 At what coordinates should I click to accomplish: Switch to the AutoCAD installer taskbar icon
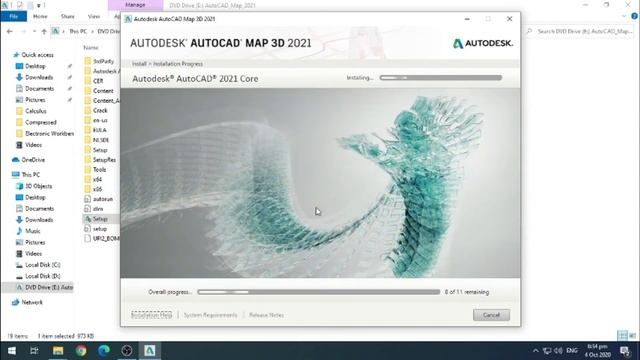149,351
